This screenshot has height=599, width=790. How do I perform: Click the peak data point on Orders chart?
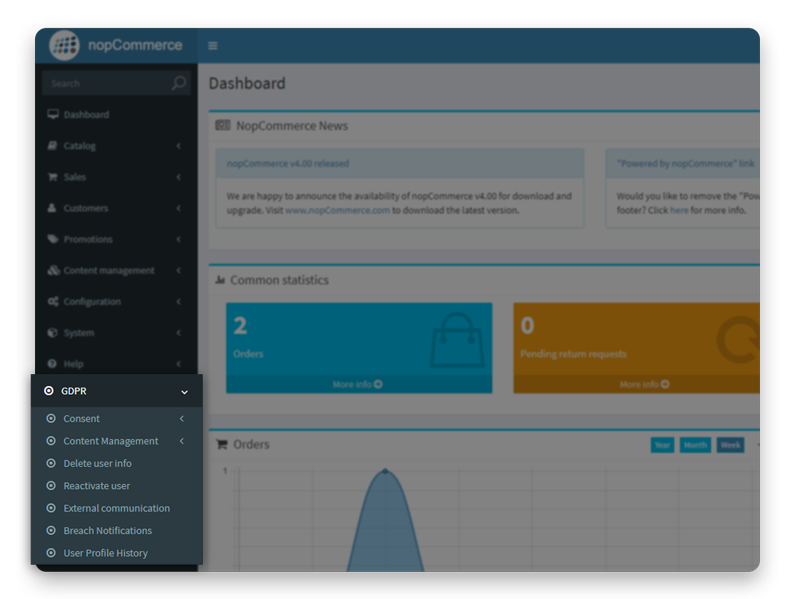click(x=385, y=471)
